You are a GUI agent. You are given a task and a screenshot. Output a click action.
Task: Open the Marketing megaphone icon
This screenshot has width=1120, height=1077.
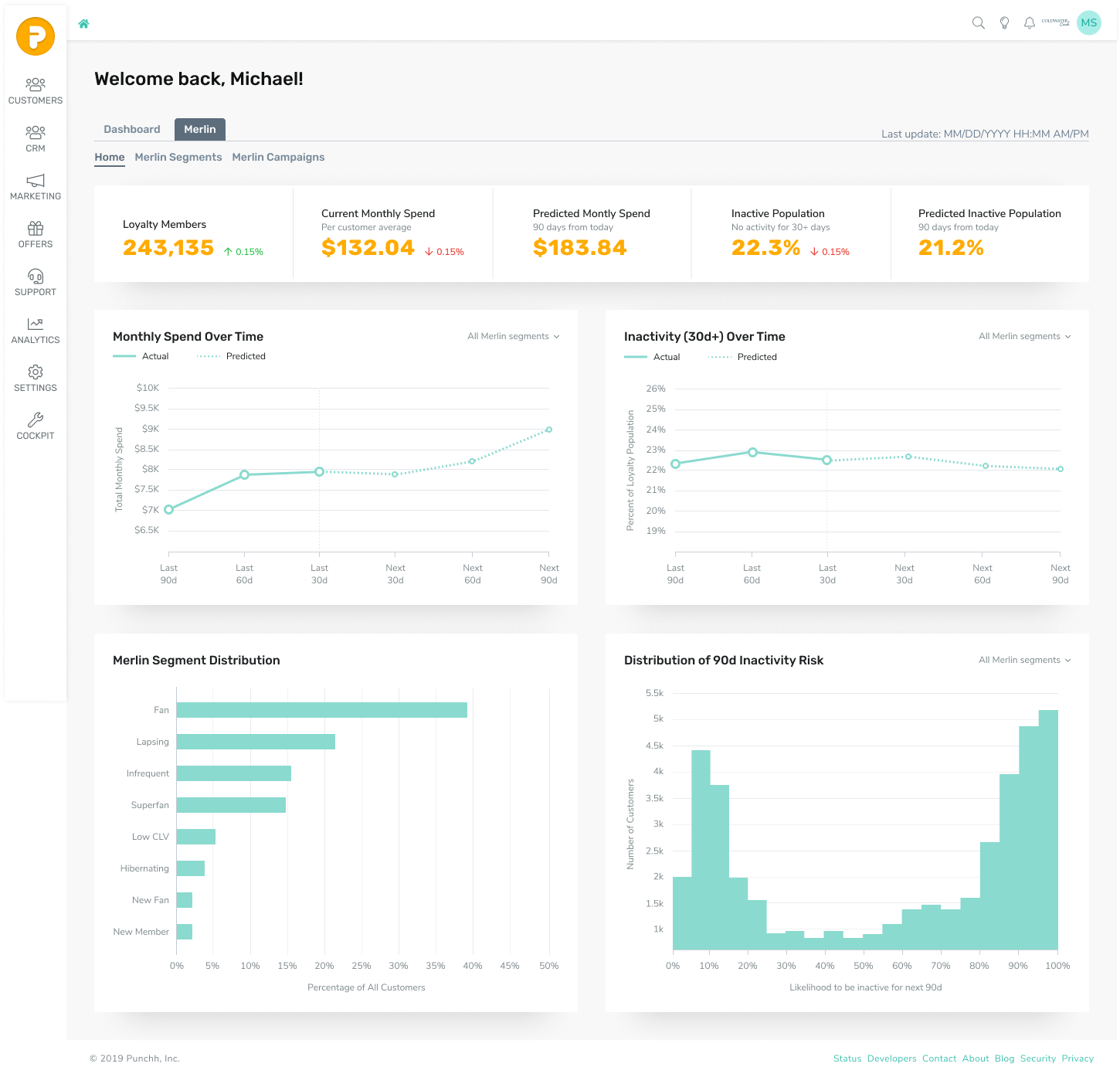36,182
